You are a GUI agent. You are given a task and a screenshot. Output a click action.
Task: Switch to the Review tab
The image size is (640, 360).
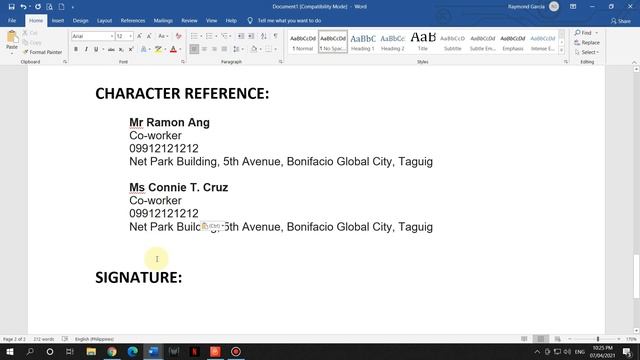pos(189,20)
